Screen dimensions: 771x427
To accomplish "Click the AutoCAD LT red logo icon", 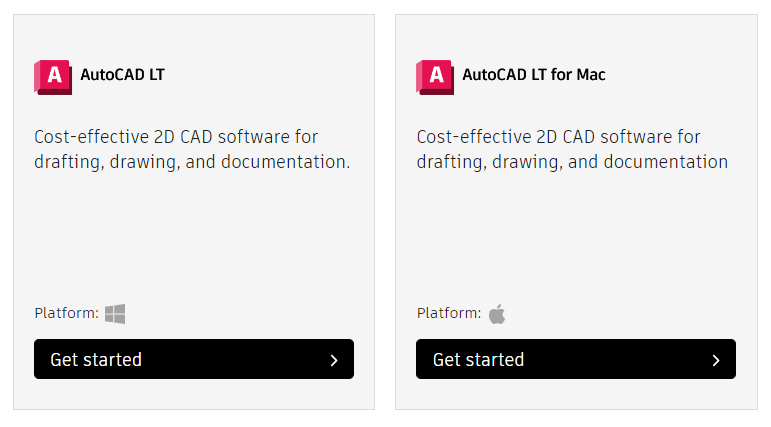I will coord(53,76).
